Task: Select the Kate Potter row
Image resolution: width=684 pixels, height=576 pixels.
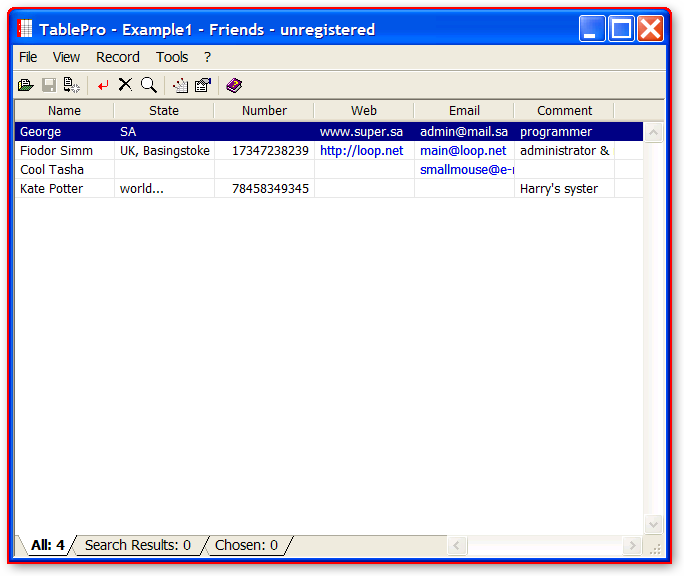Action: click(x=52, y=189)
